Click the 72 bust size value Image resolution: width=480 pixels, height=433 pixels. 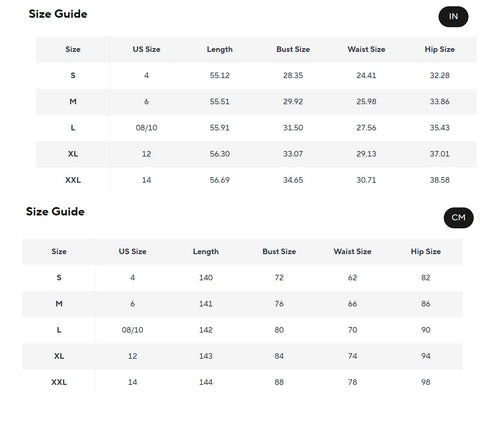tap(279, 277)
